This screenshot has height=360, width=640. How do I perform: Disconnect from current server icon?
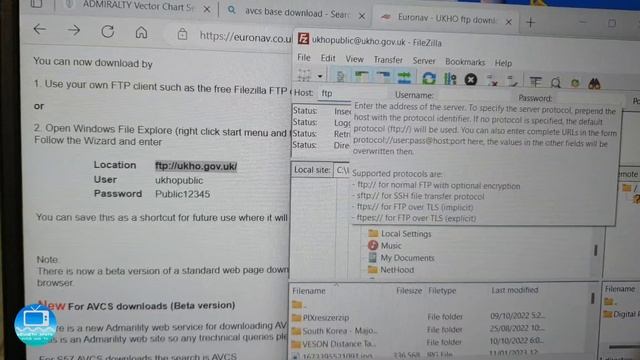pyautogui.click(x=492, y=80)
